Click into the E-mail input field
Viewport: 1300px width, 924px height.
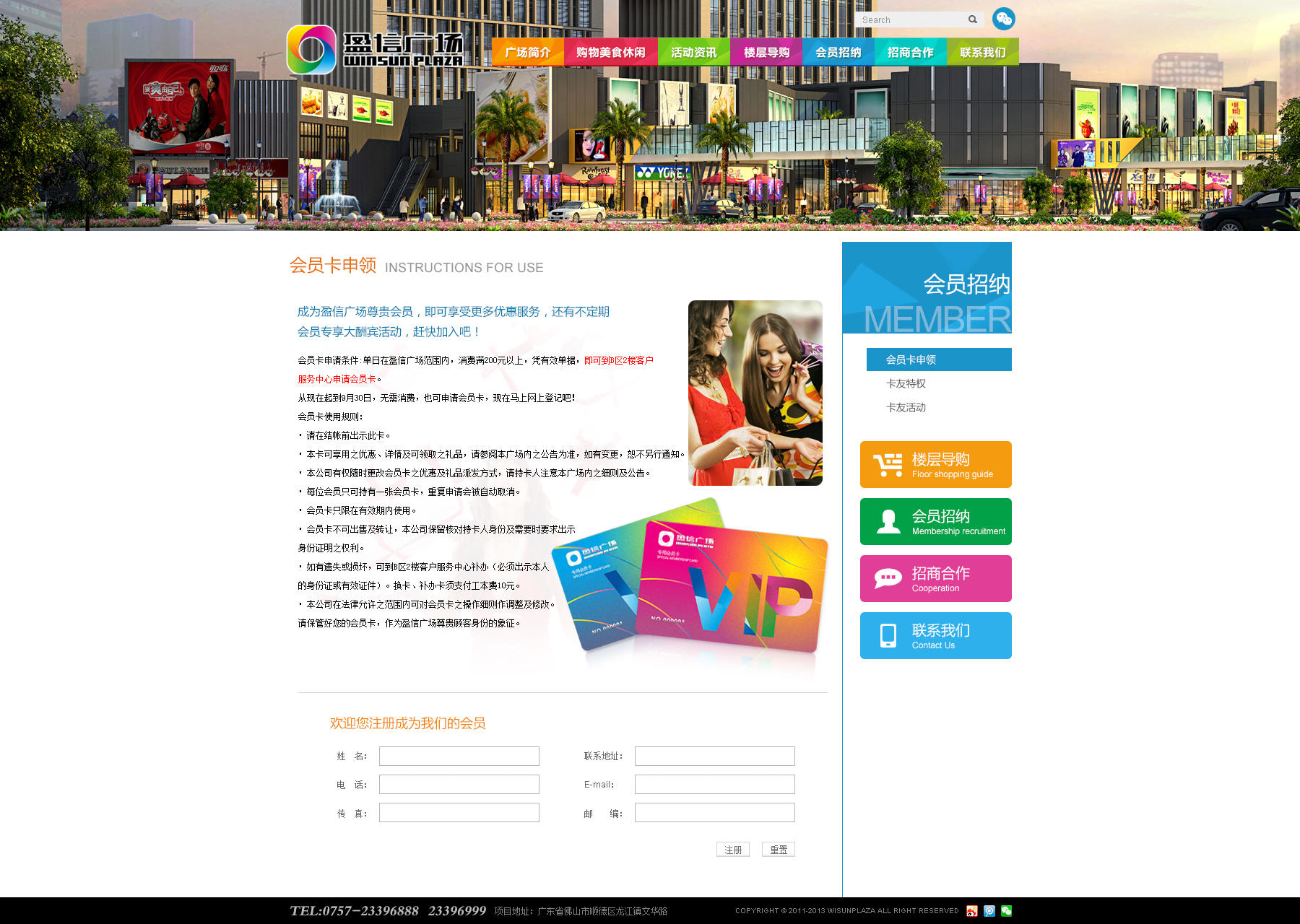pyautogui.click(x=714, y=784)
